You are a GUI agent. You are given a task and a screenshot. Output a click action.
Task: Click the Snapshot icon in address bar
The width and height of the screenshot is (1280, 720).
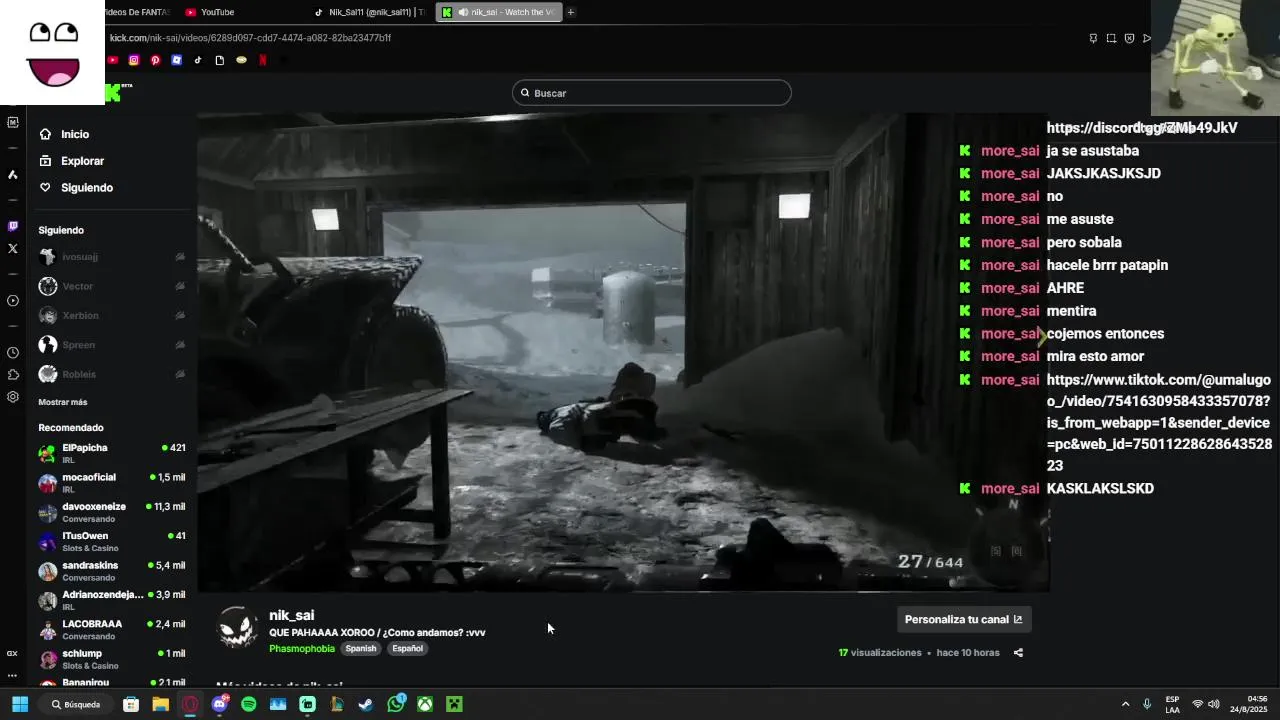click(1111, 38)
